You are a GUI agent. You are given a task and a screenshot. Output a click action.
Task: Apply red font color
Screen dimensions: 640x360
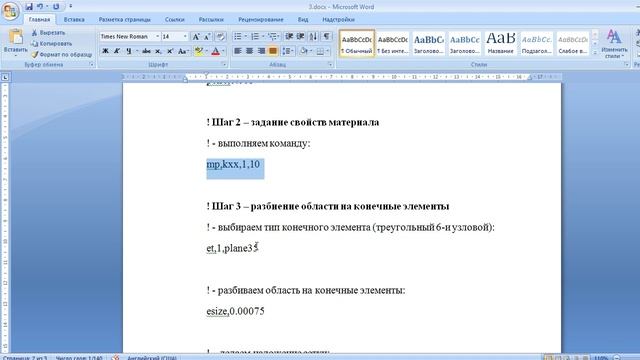[216, 51]
